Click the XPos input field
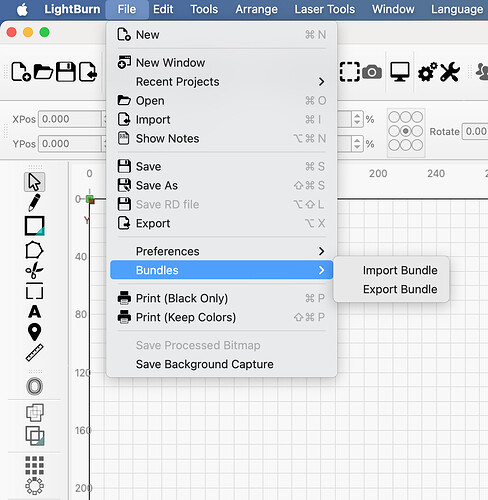 pos(70,119)
